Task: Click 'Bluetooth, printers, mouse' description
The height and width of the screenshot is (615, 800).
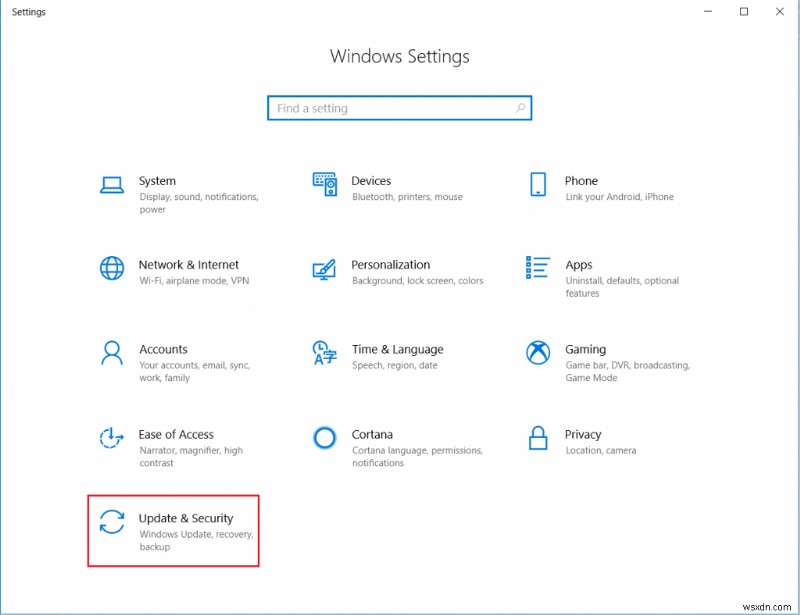Action: click(407, 197)
